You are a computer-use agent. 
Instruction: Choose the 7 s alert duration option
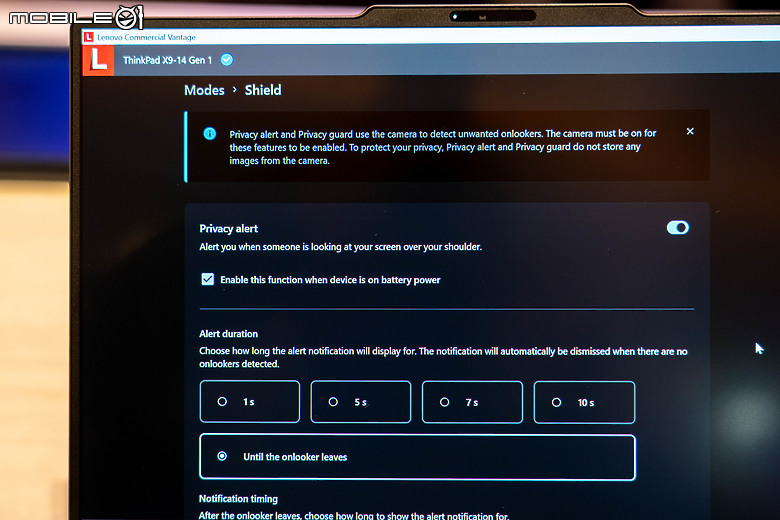click(x=472, y=402)
